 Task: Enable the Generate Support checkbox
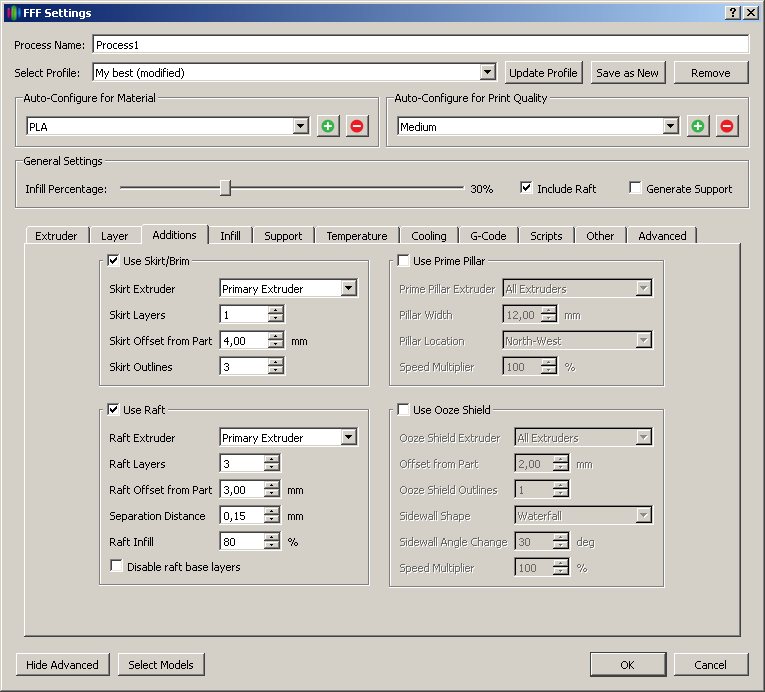635,188
